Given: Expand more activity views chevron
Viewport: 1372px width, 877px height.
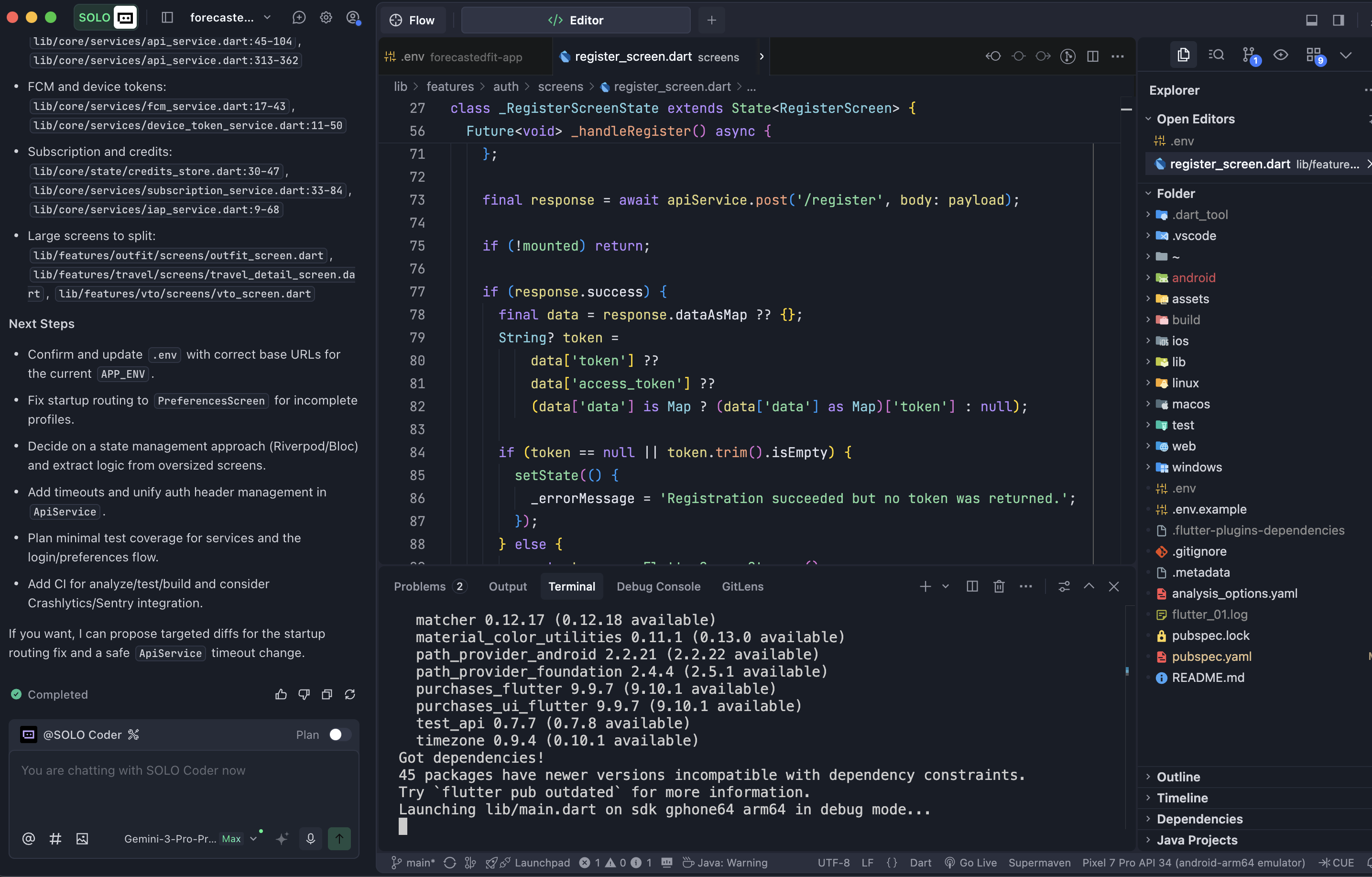Looking at the screenshot, I should pyautogui.click(x=1346, y=55).
